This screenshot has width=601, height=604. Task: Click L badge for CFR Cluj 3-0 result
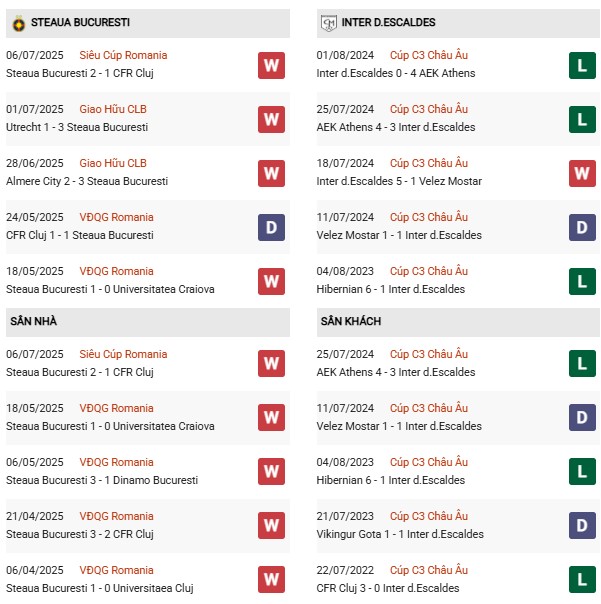582,580
